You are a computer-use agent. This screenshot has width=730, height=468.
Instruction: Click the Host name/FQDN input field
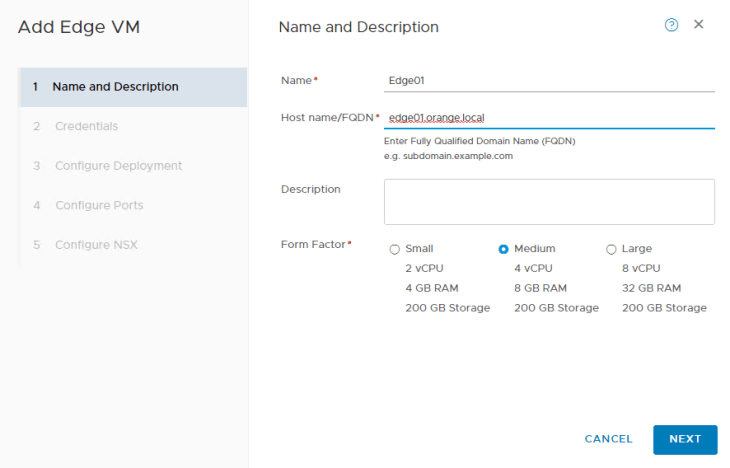[549, 117]
